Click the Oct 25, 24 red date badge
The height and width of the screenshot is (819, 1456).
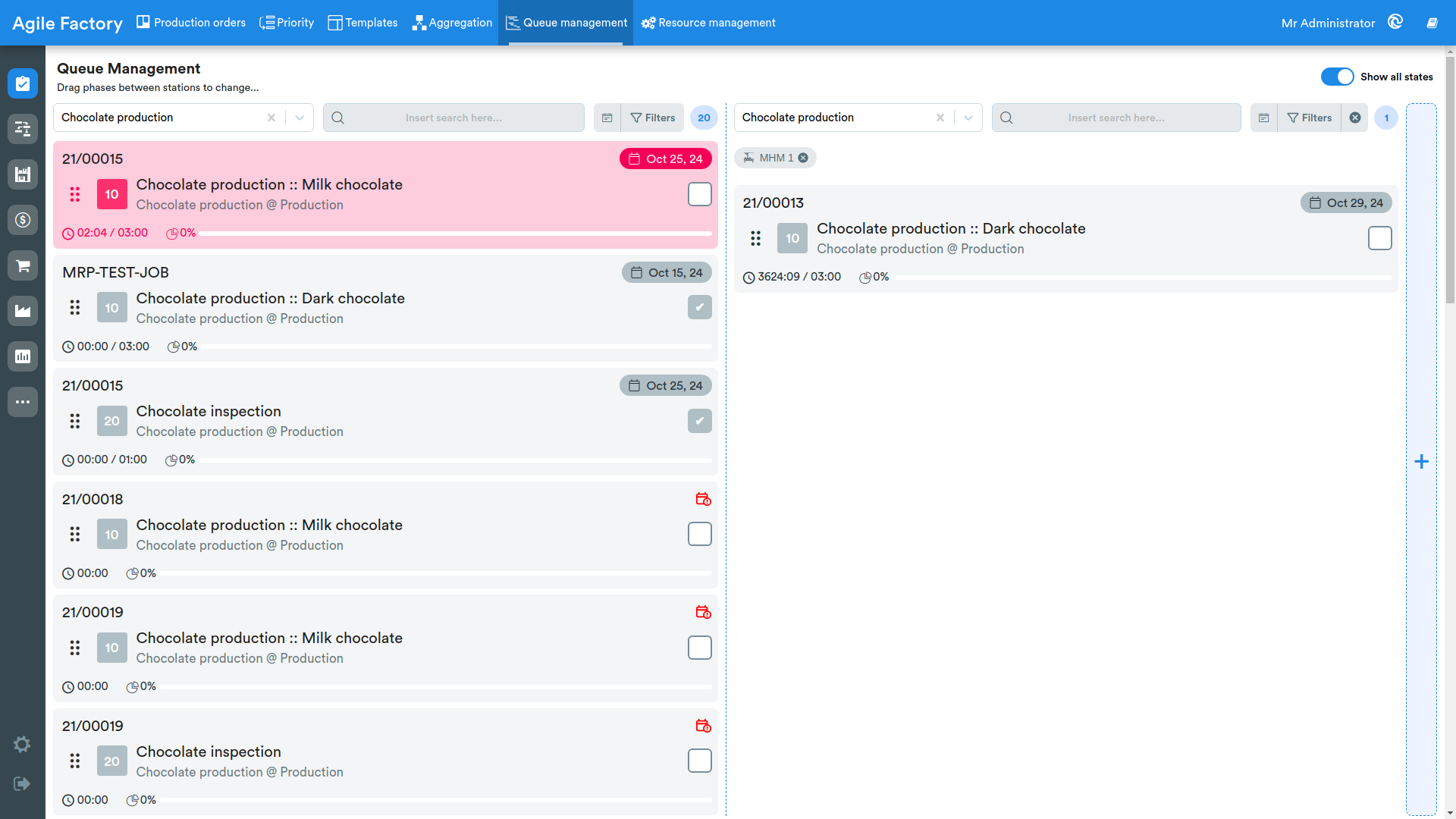(x=666, y=158)
